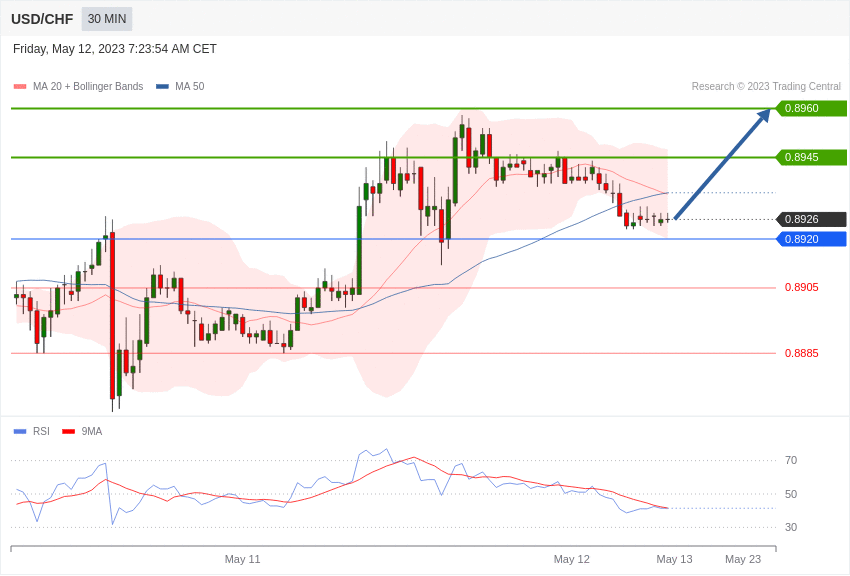Click the May 11 date axis label
850x576 pixels.
242,559
